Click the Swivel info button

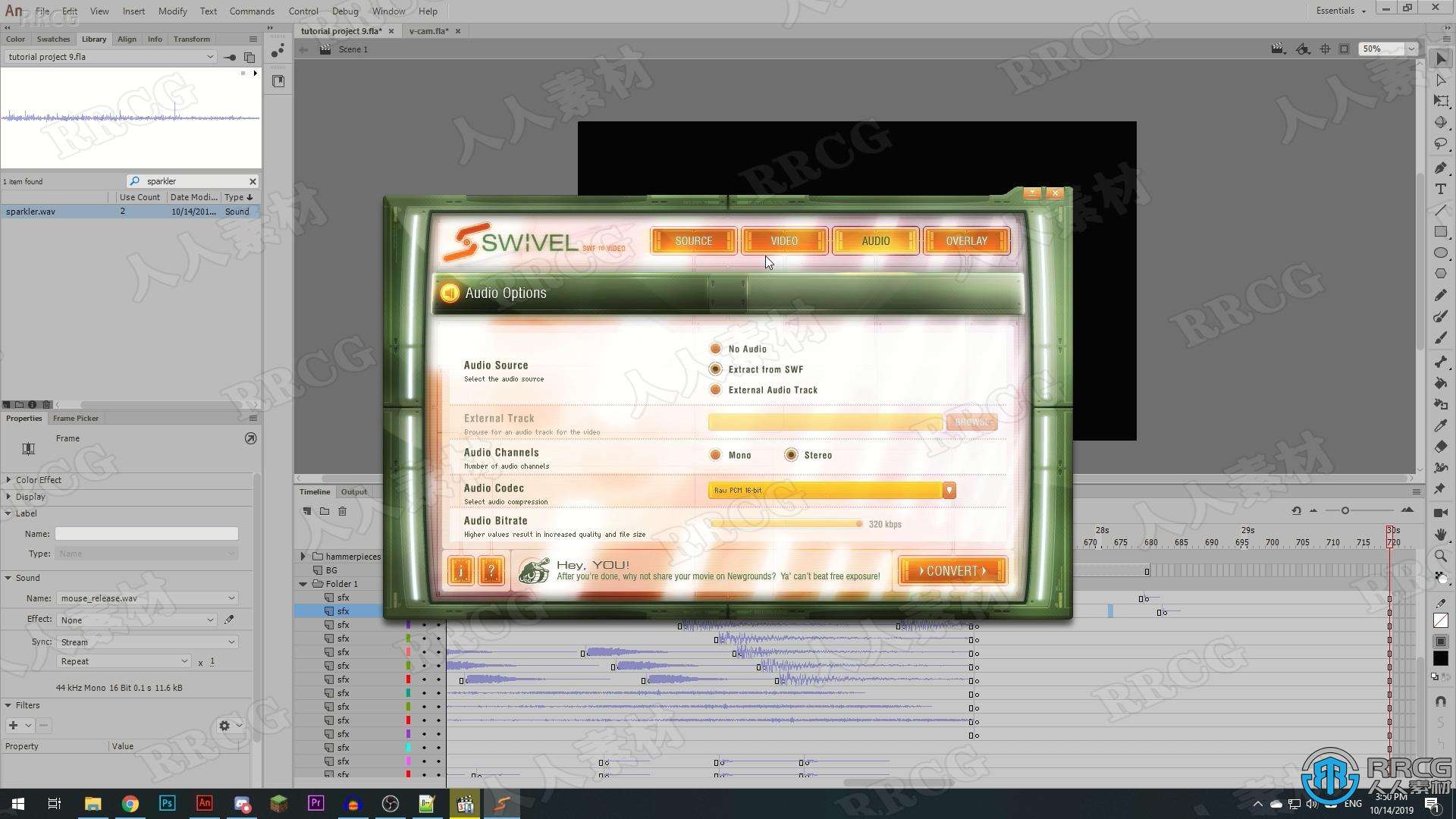(461, 571)
